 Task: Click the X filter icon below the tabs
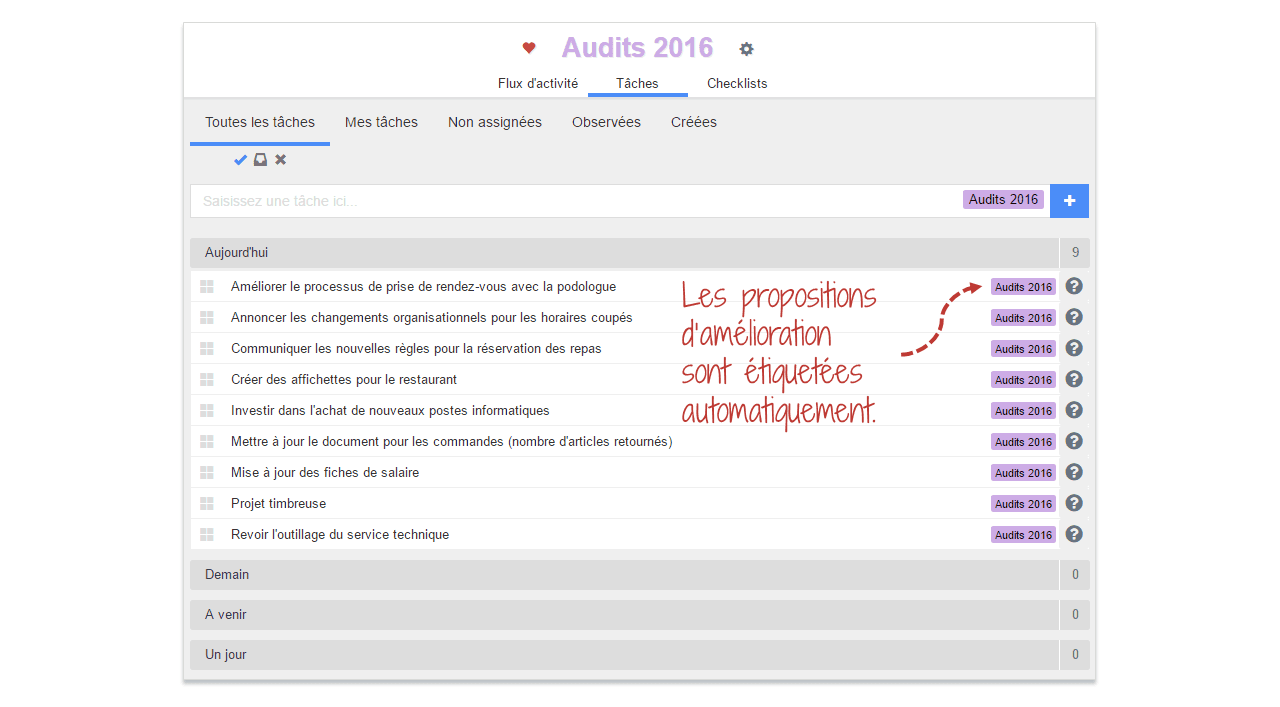pyautogui.click(x=281, y=160)
